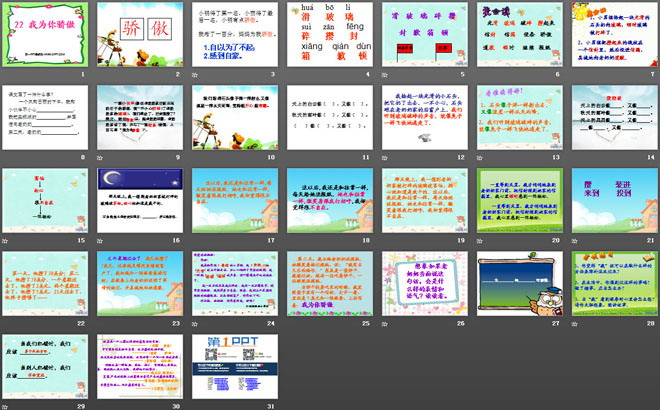Select slide 15 with vertical arrow diagram
This screenshot has width=660, height=410.
coord(45,200)
